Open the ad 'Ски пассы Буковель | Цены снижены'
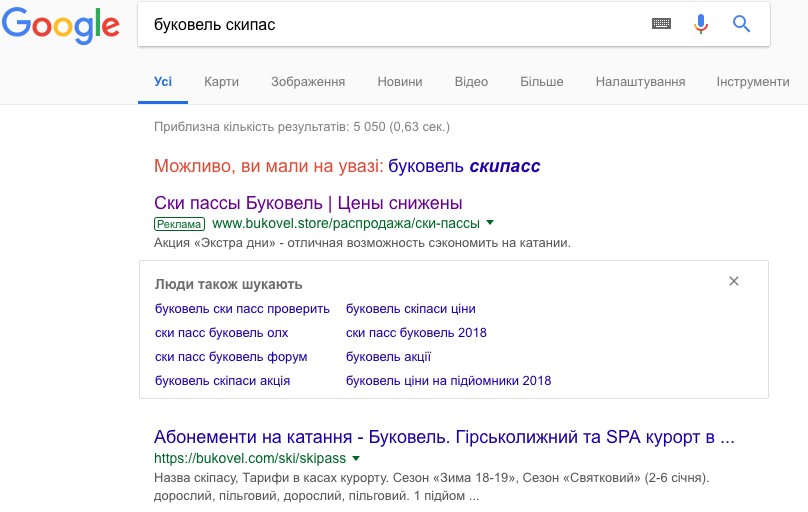This screenshot has height=512, width=808. pyautogui.click(x=308, y=203)
